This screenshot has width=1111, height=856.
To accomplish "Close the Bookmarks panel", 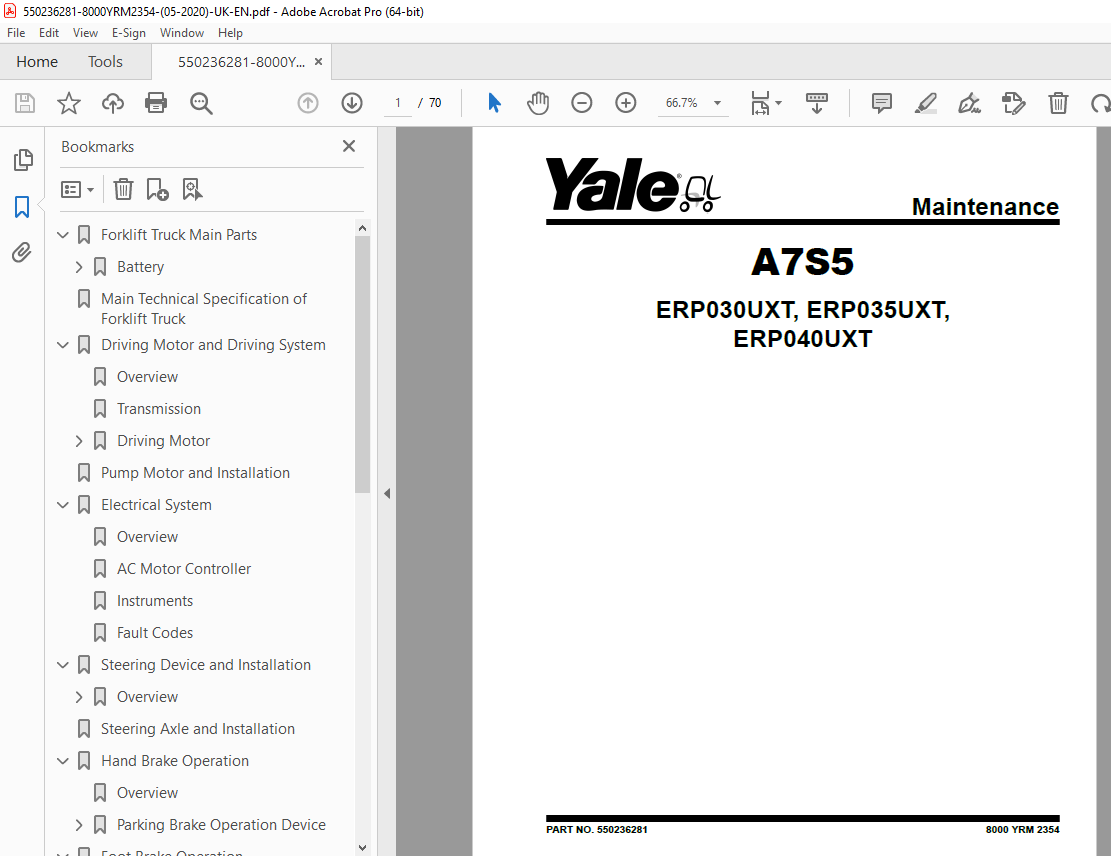I will (349, 146).
